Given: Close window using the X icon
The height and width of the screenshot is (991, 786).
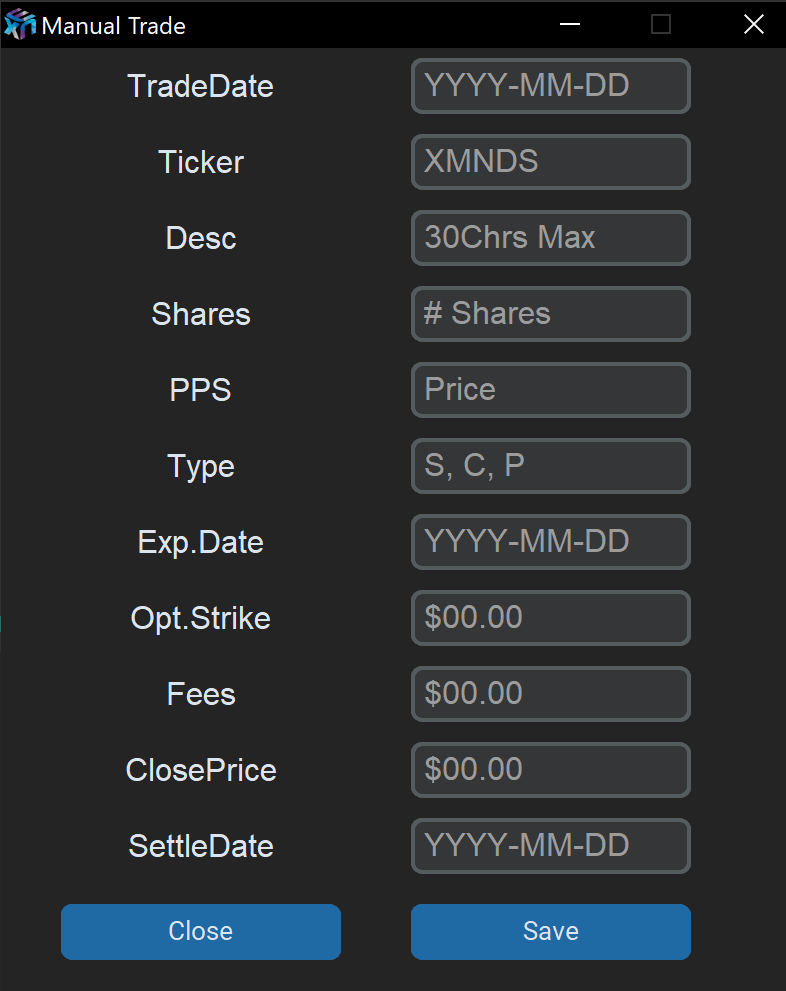Looking at the screenshot, I should coord(754,24).
